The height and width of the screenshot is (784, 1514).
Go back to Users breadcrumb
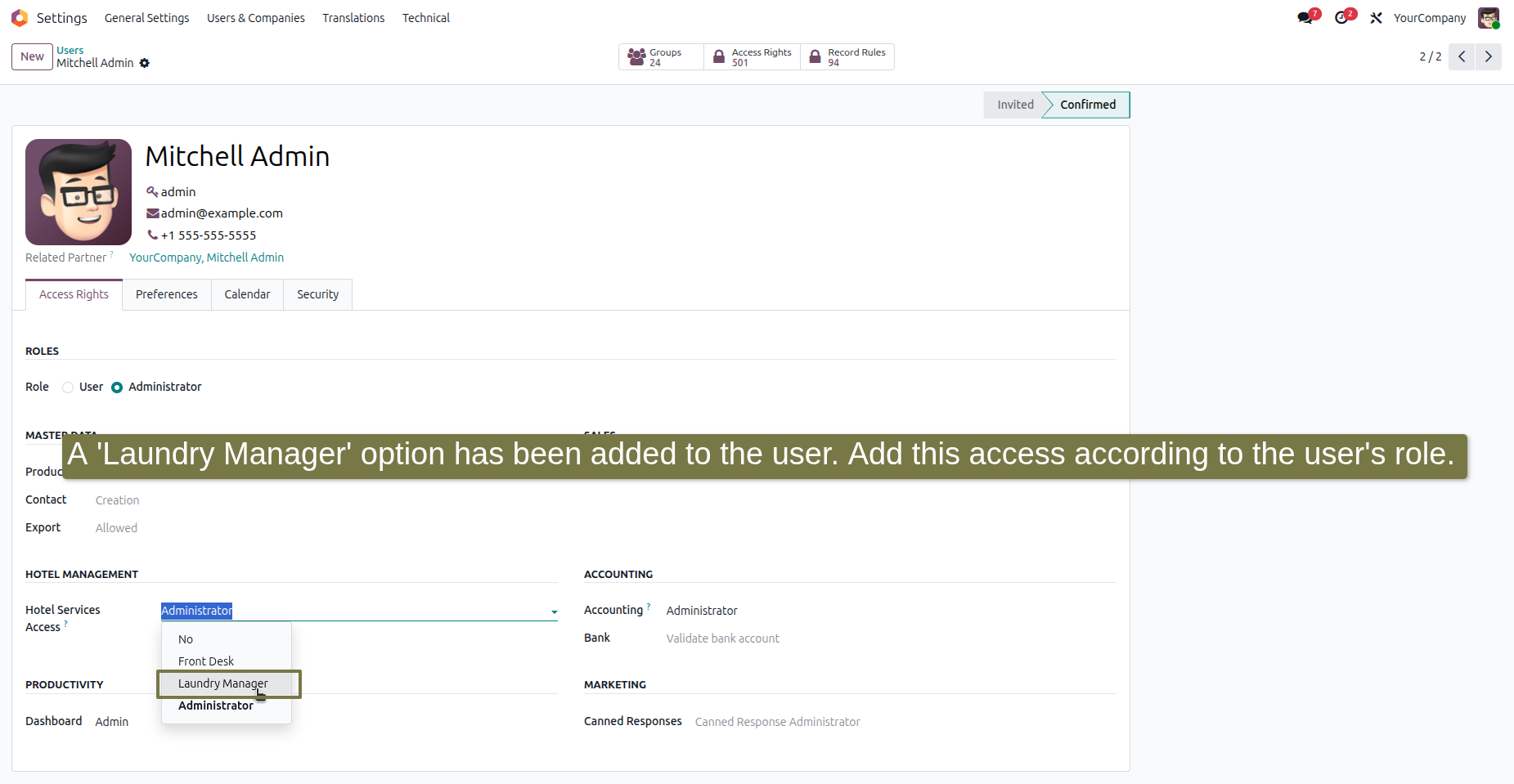(70, 50)
